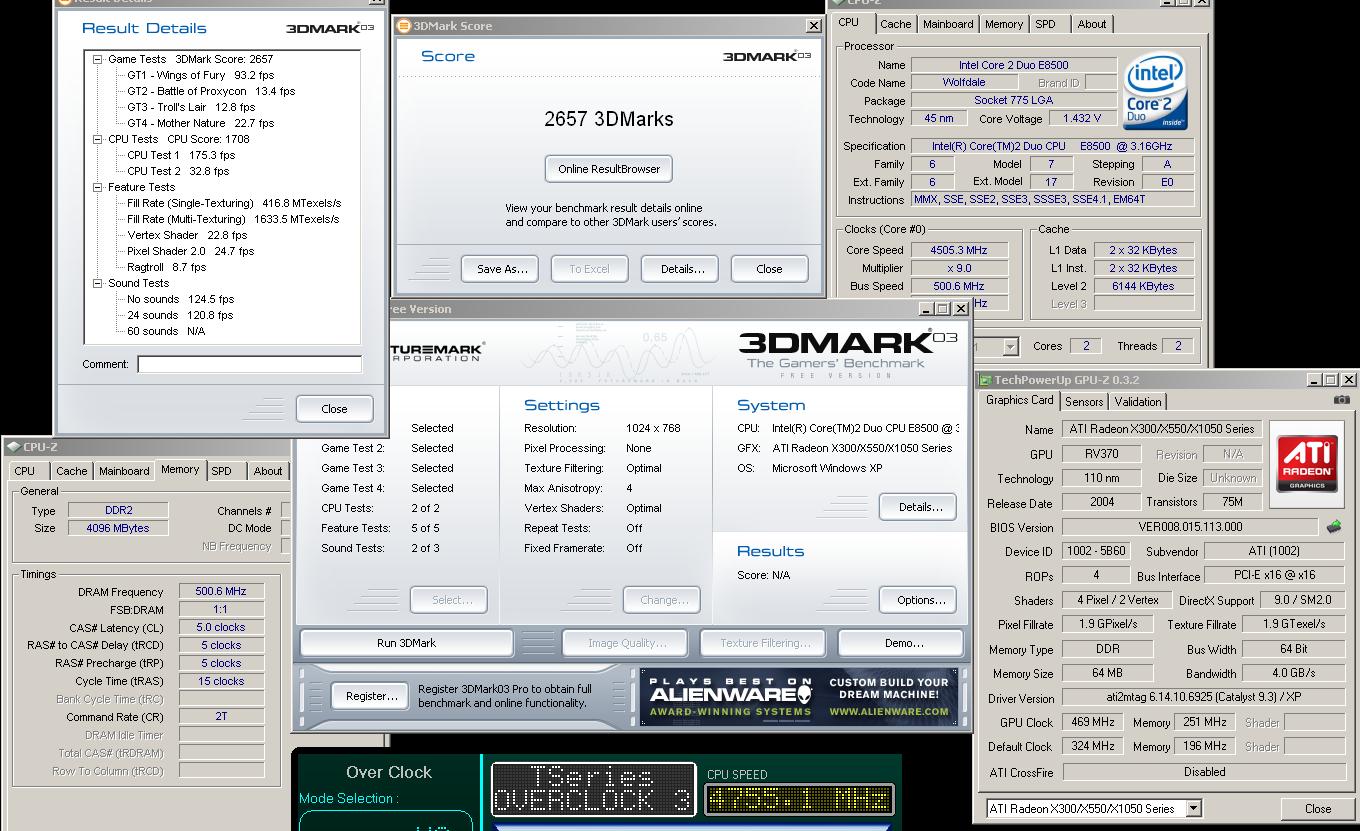Select GT4 - Mother Nature result

click(200, 123)
